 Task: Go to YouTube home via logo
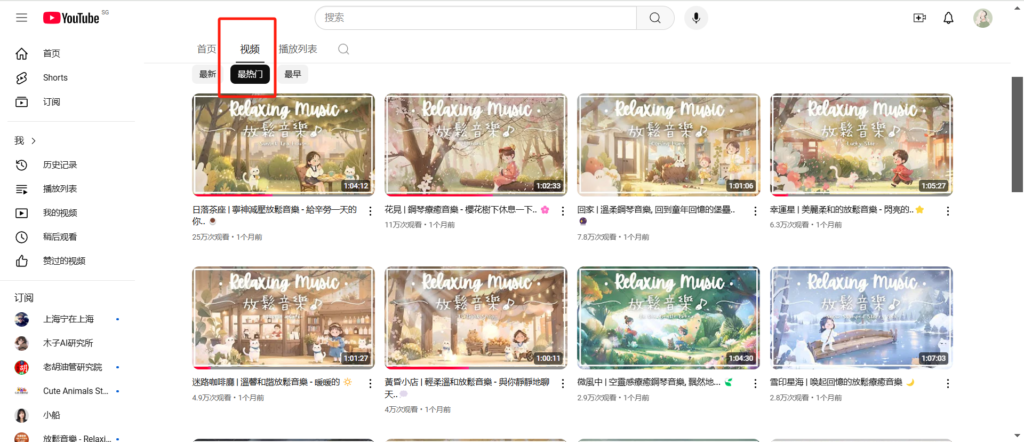coord(71,18)
